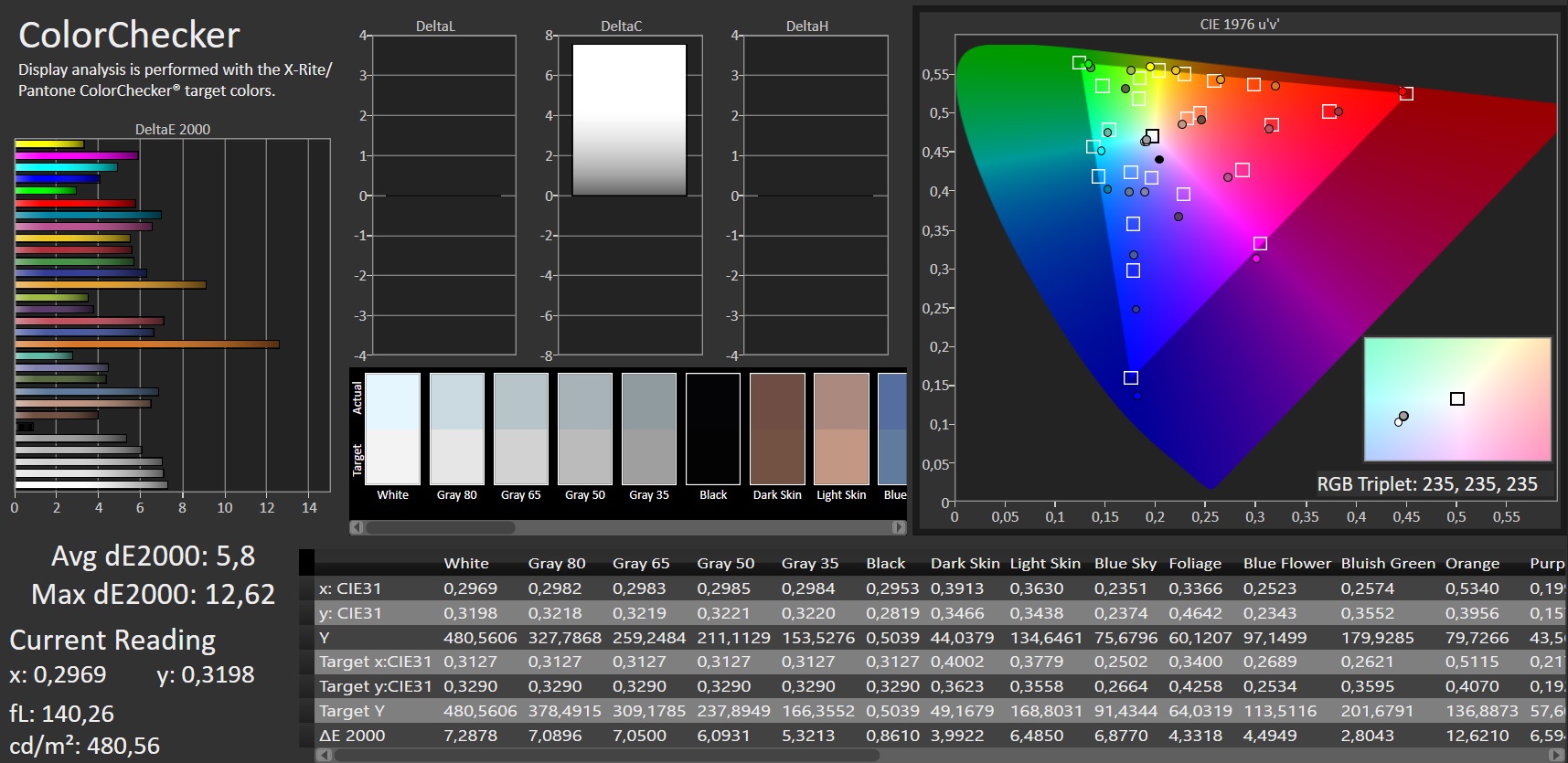Click the ΔE 2000 value 12,6210
The width and height of the screenshot is (1568, 763).
pyautogui.click(x=1477, y=736)
